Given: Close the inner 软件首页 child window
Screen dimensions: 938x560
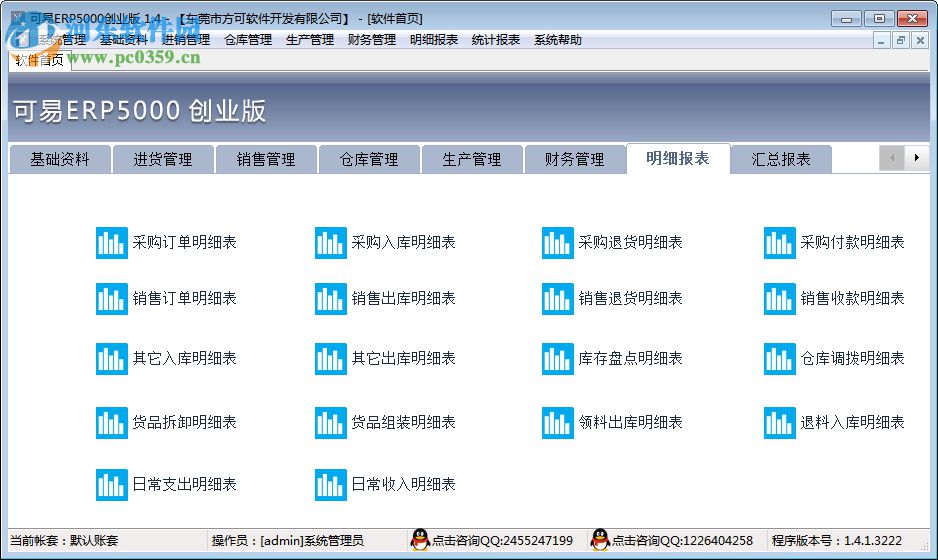Looking at the screenshot, I should point(920,41).
